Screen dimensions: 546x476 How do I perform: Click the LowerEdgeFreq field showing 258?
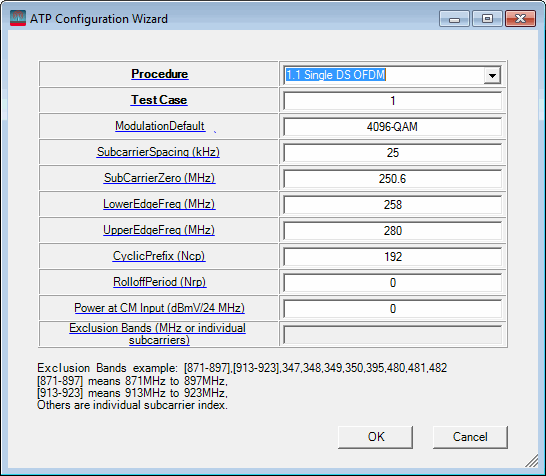(x=392, y=204)
